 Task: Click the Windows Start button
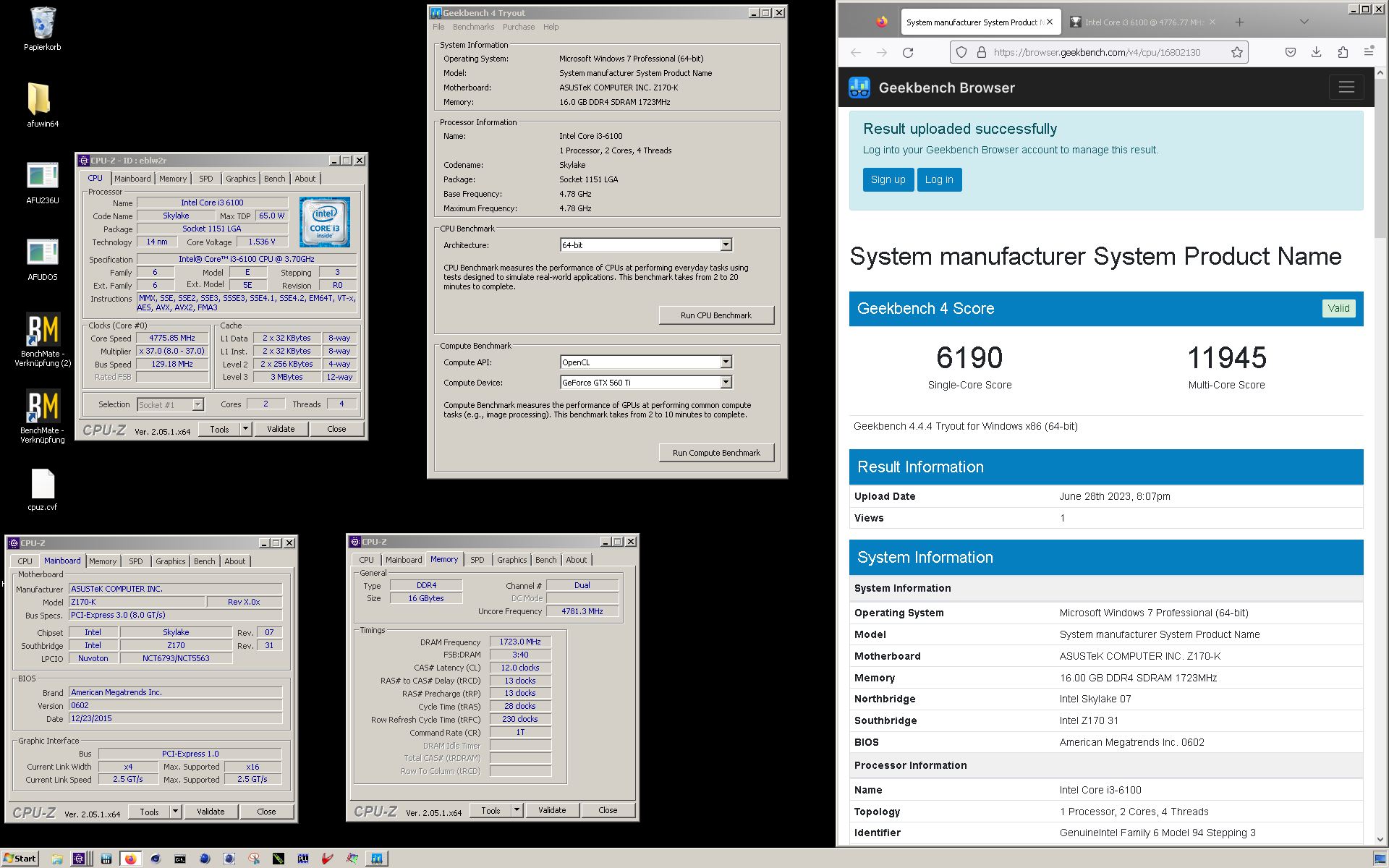click(20, 859)
